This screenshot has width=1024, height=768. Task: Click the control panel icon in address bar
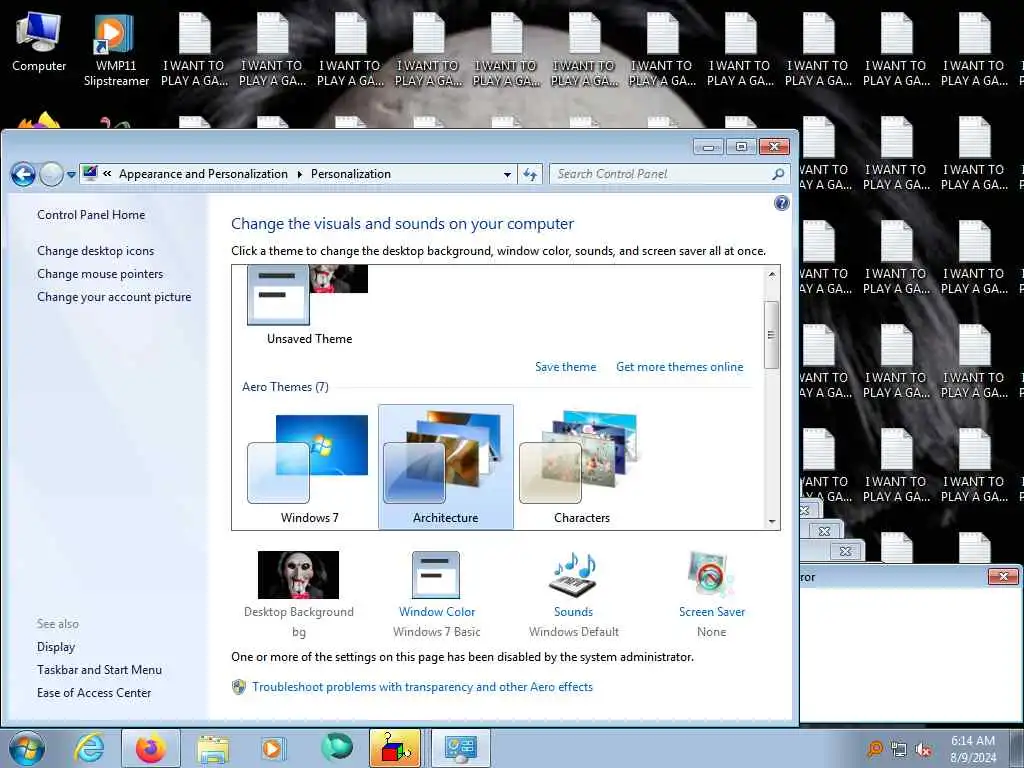coord(90,173)
